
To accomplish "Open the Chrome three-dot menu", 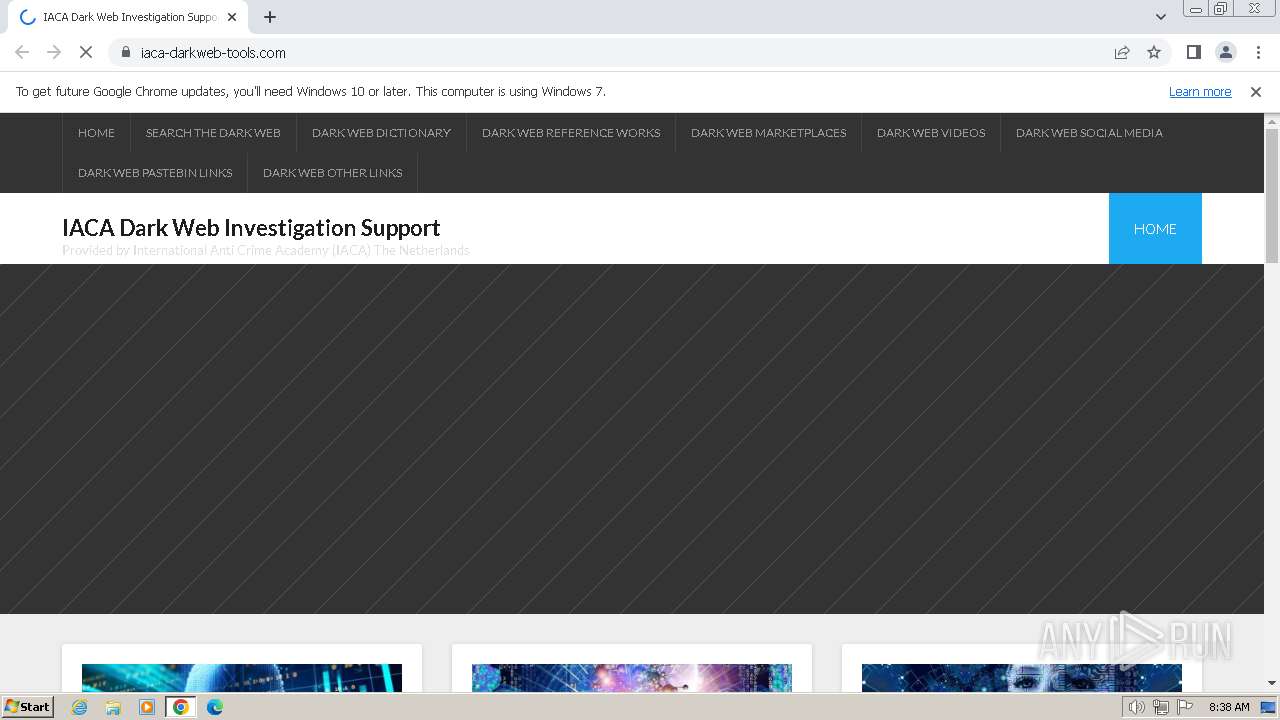I will tap(1258, 52).
